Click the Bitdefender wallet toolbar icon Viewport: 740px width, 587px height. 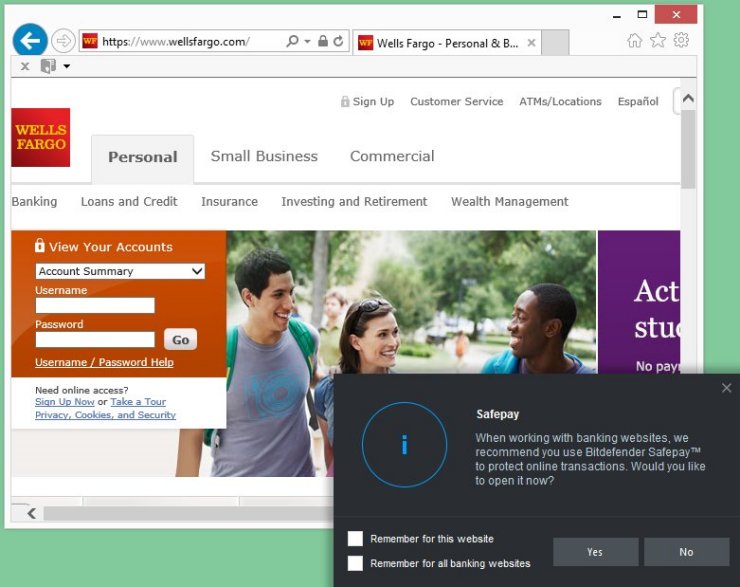pyautogui.click(x=48, y=66)
